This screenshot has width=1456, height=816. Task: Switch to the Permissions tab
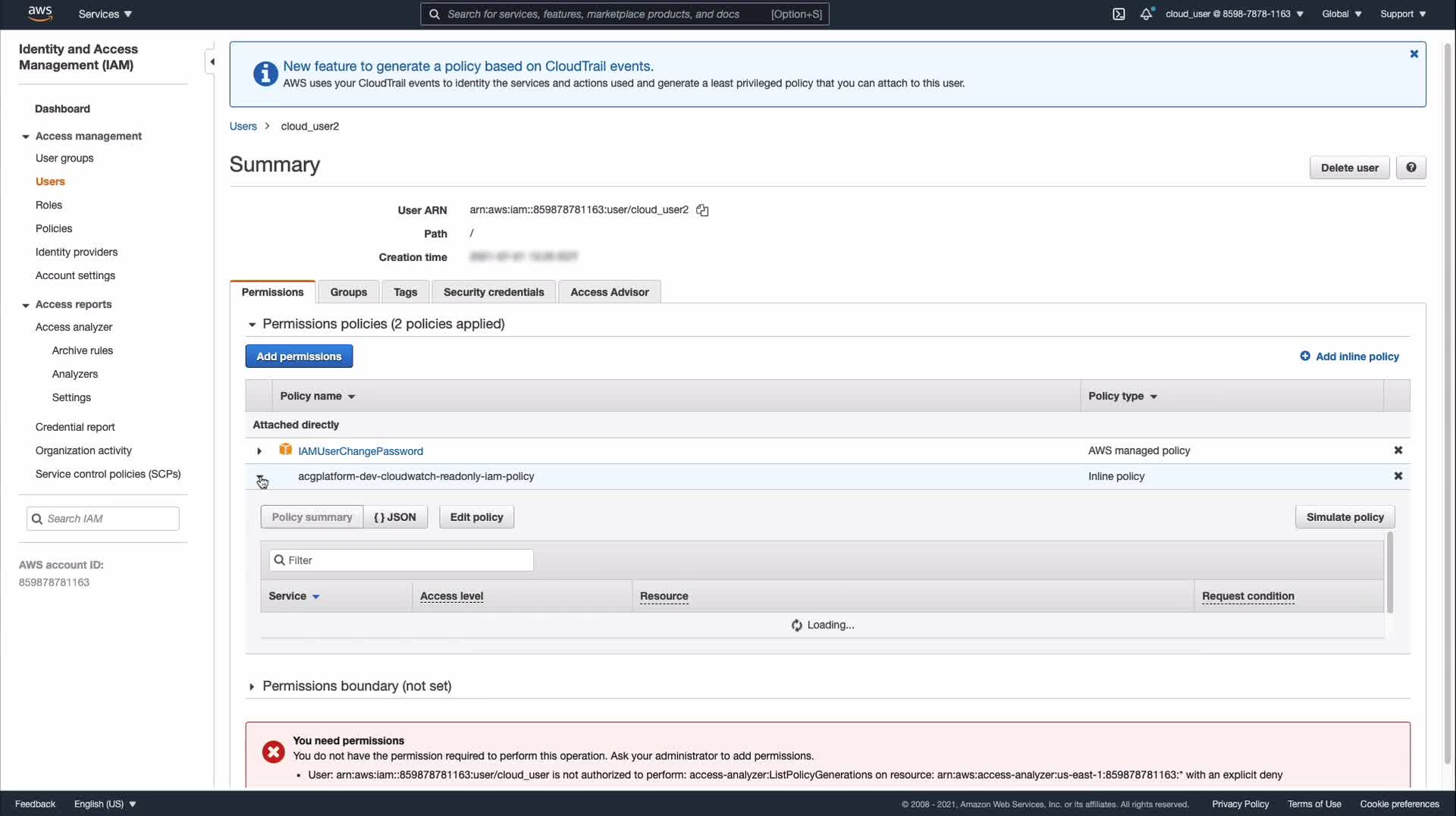[x=272, y=292]
